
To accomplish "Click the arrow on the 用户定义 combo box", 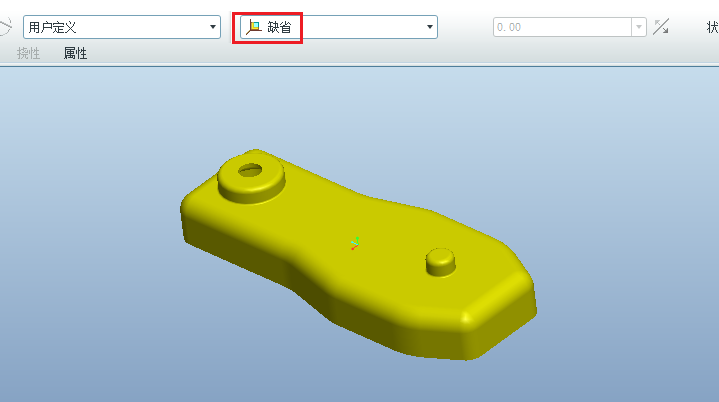I will tap(213, 28).
